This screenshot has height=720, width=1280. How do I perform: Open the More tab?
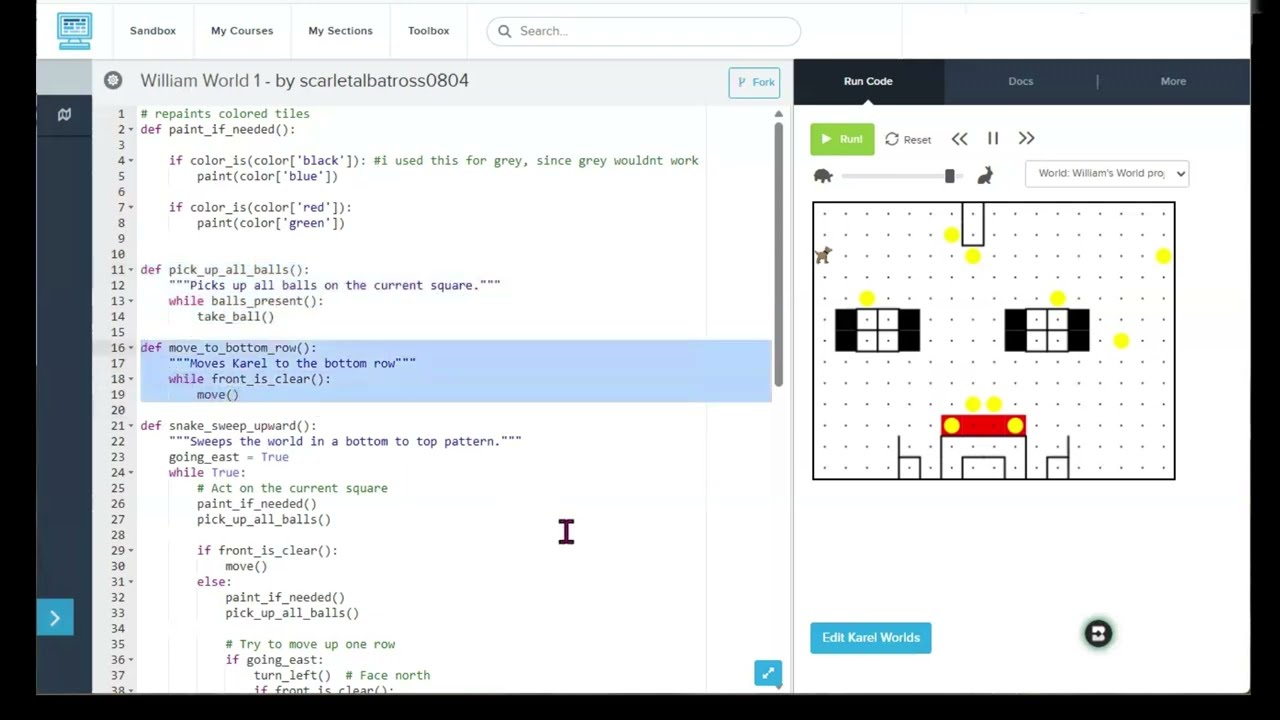1173,81
